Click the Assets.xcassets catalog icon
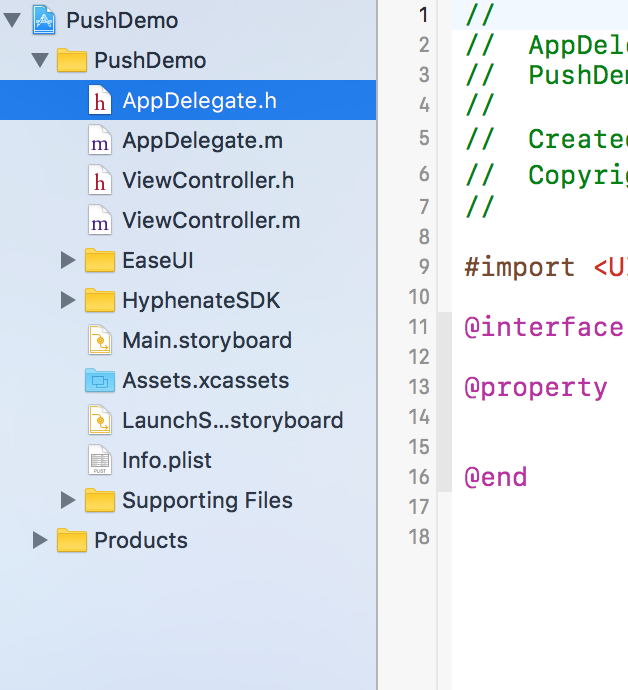The height and width of the screenshot is (690, 628). tap(99, 380)
